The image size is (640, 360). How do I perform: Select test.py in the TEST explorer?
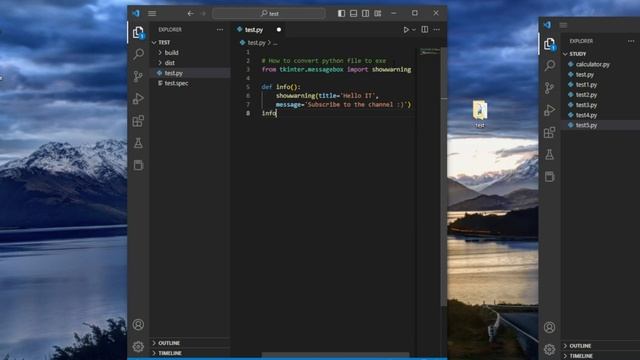pos(173,73)
